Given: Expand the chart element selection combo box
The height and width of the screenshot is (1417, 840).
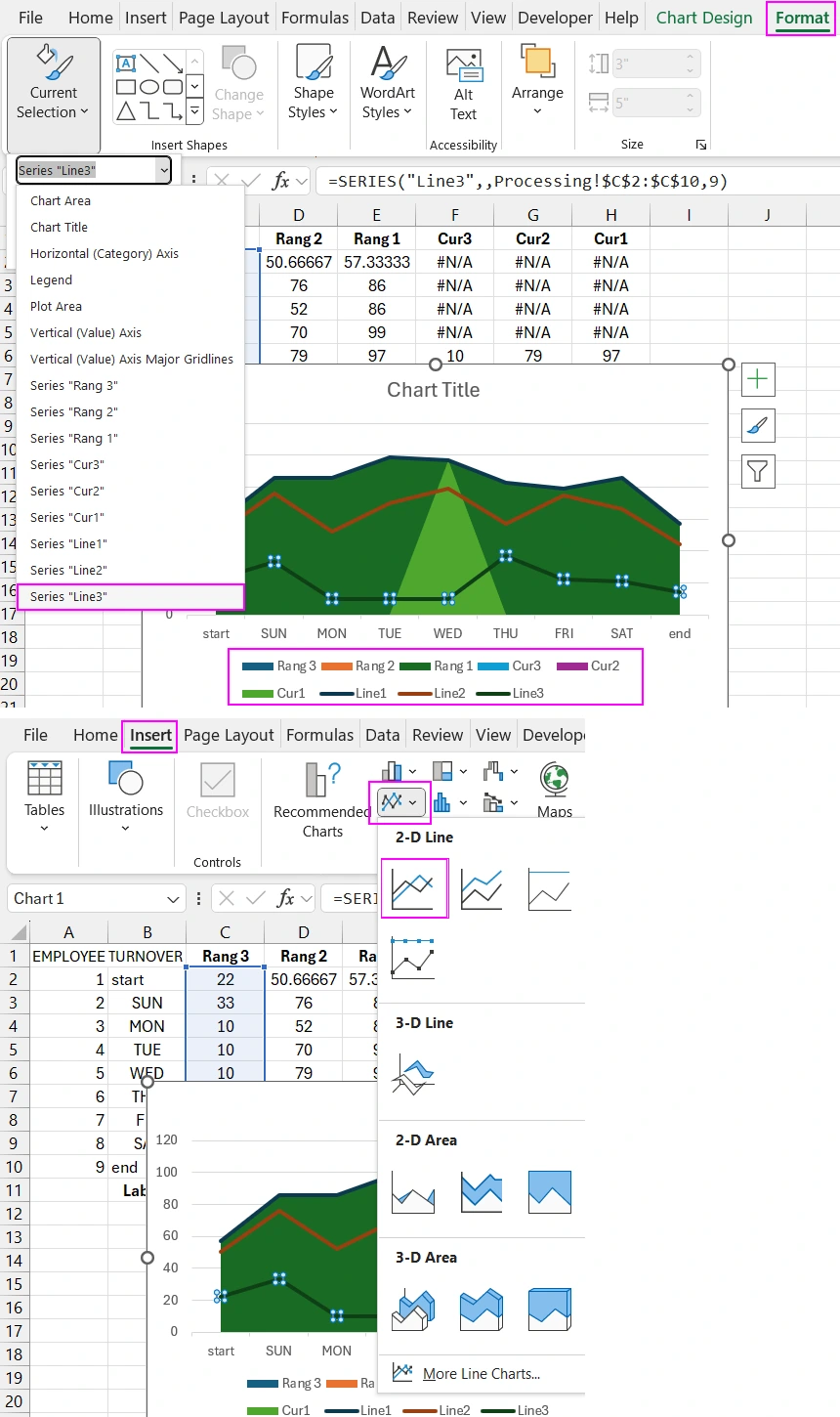Looking at the screenshot, I should pyautogui.click(x=163, y=171).
